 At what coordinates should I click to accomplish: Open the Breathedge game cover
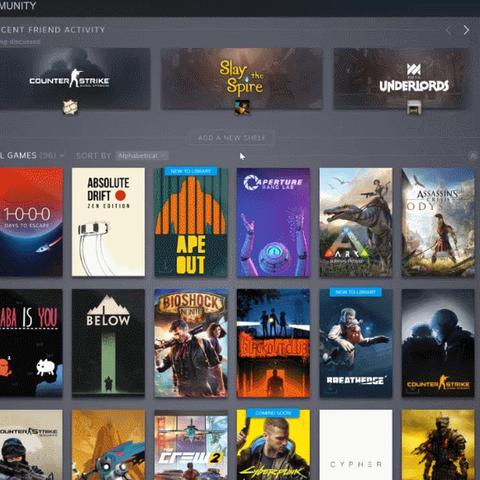(x=356, y=343)
